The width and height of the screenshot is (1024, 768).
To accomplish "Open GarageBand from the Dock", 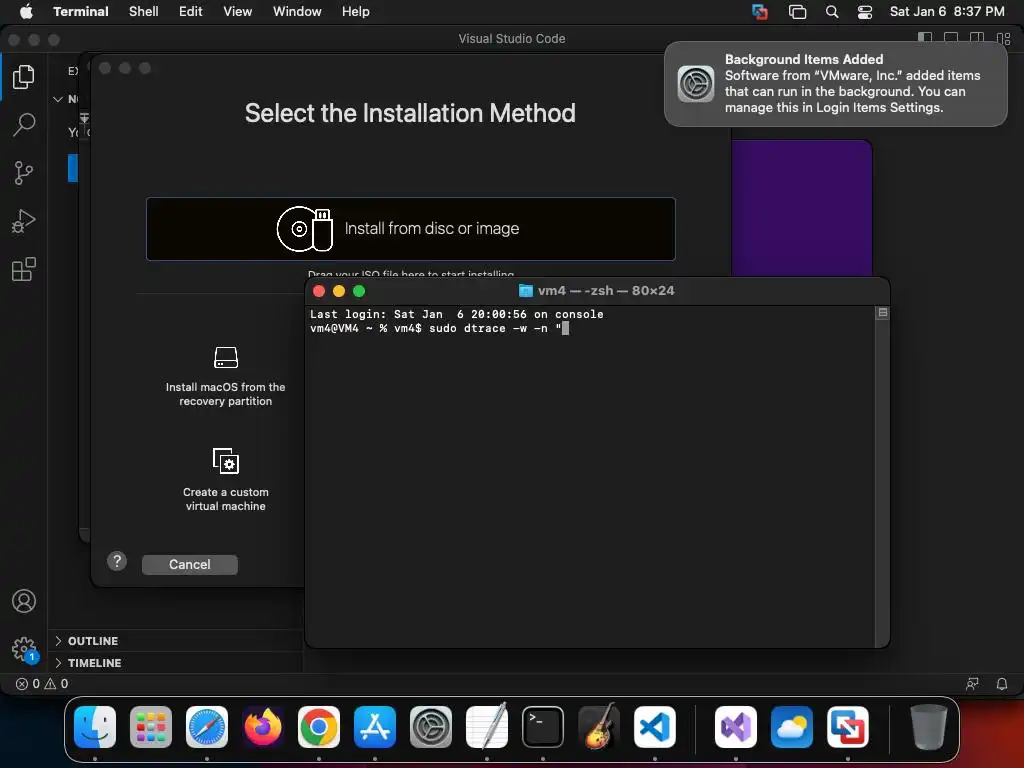I will click(599, 726).
